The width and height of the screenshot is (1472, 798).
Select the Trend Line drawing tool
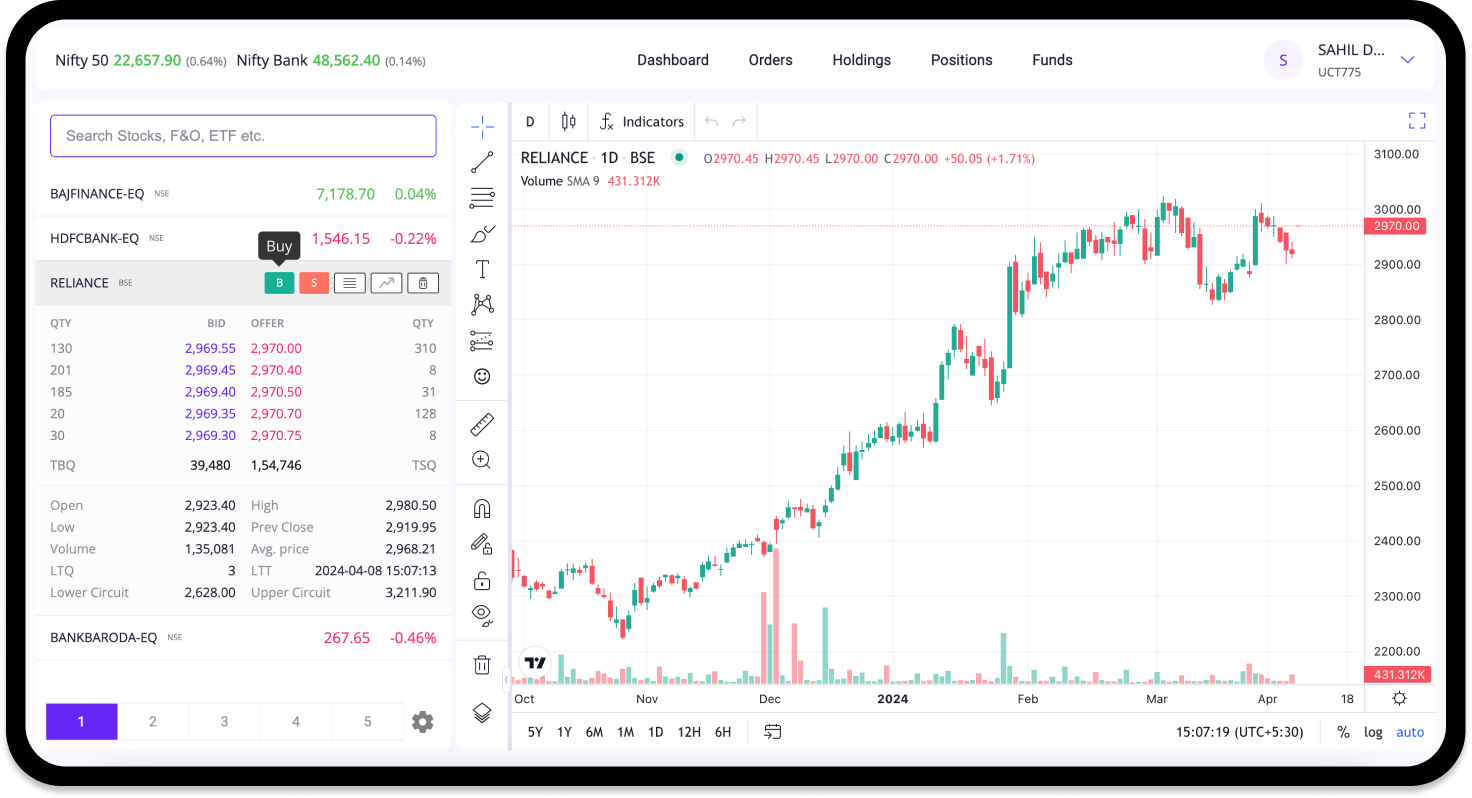pyautogui.click(x=481, y=161)
